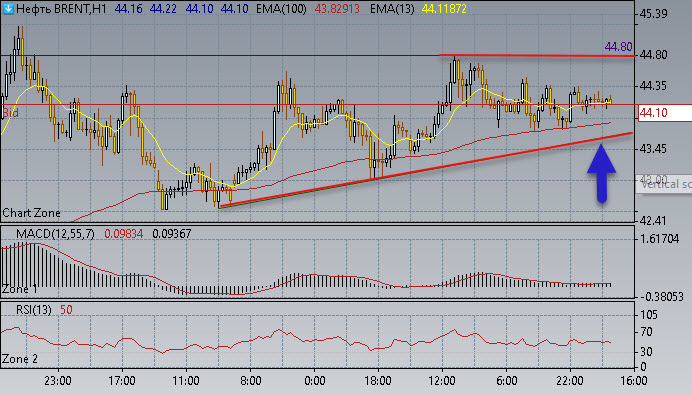The height and width of the screenshot is (395, 692).
Task: Select the rising red trendline
Action: 426,169
